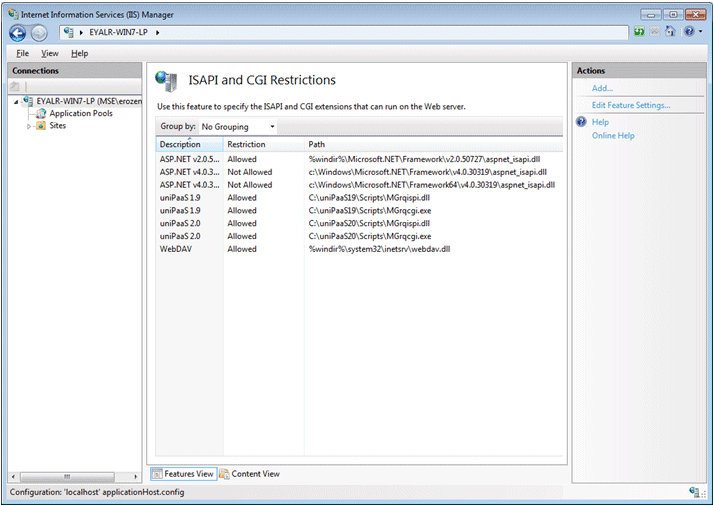Viewport: 714px width, 506px height.
Task: Click the status bar network icon
Action: pyautogui.click(x=694, y=492)
